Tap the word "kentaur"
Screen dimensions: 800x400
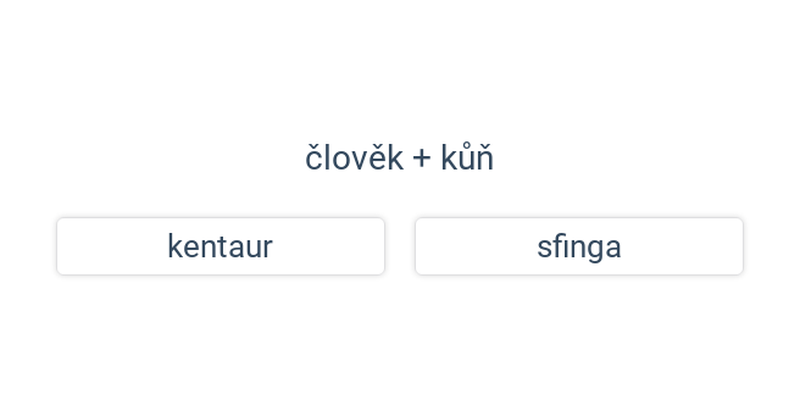[x=220, y=246]
